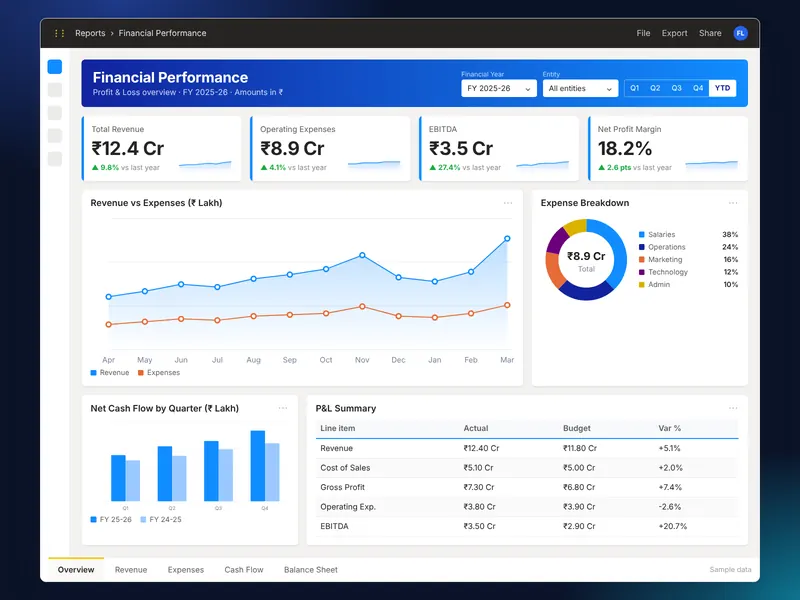Switch to the Overview tab
The image size is (800, 600).
tap(76, 570)
